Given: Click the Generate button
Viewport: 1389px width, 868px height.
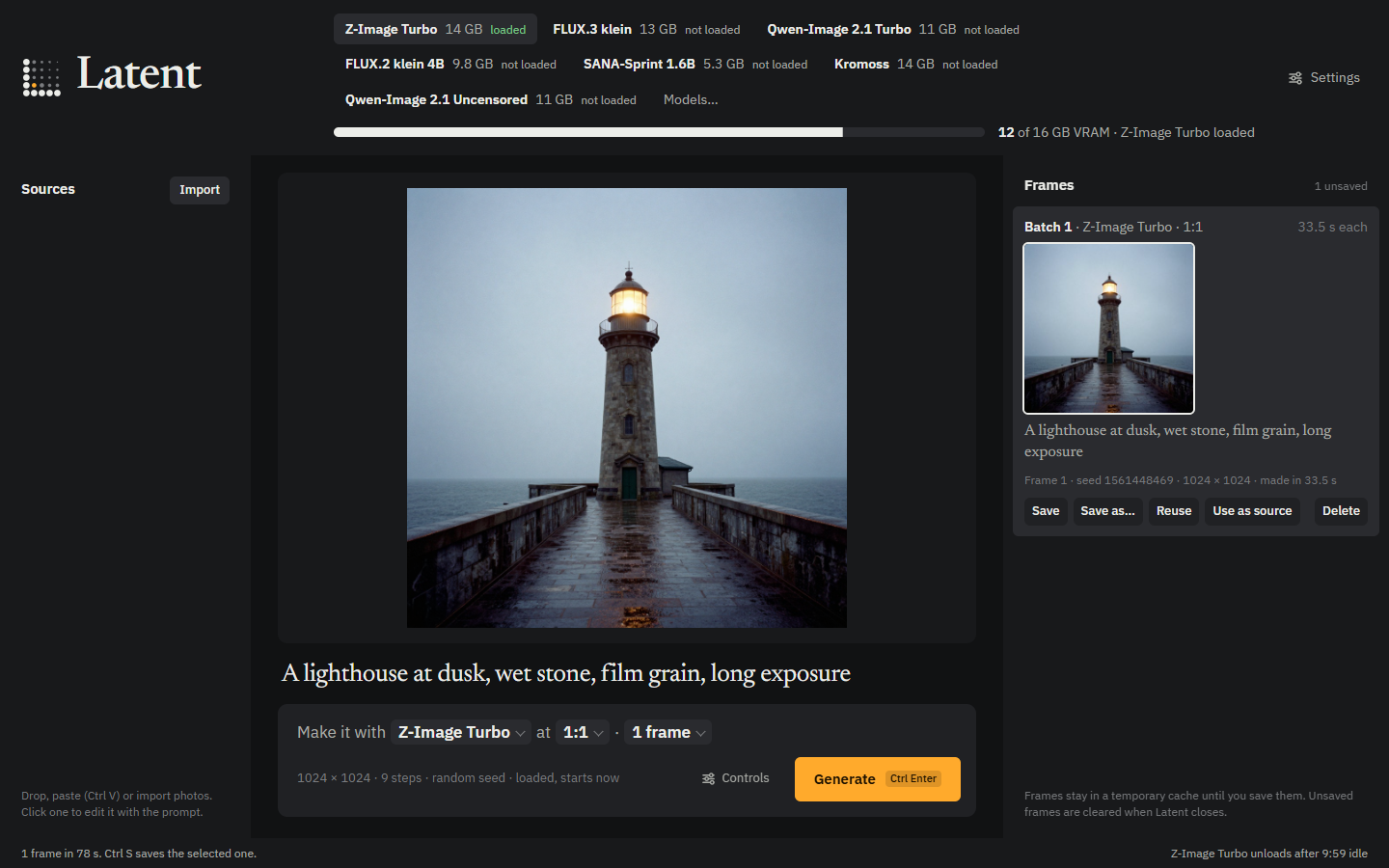Looking at the screenshot, I should (x=878, y=779).
